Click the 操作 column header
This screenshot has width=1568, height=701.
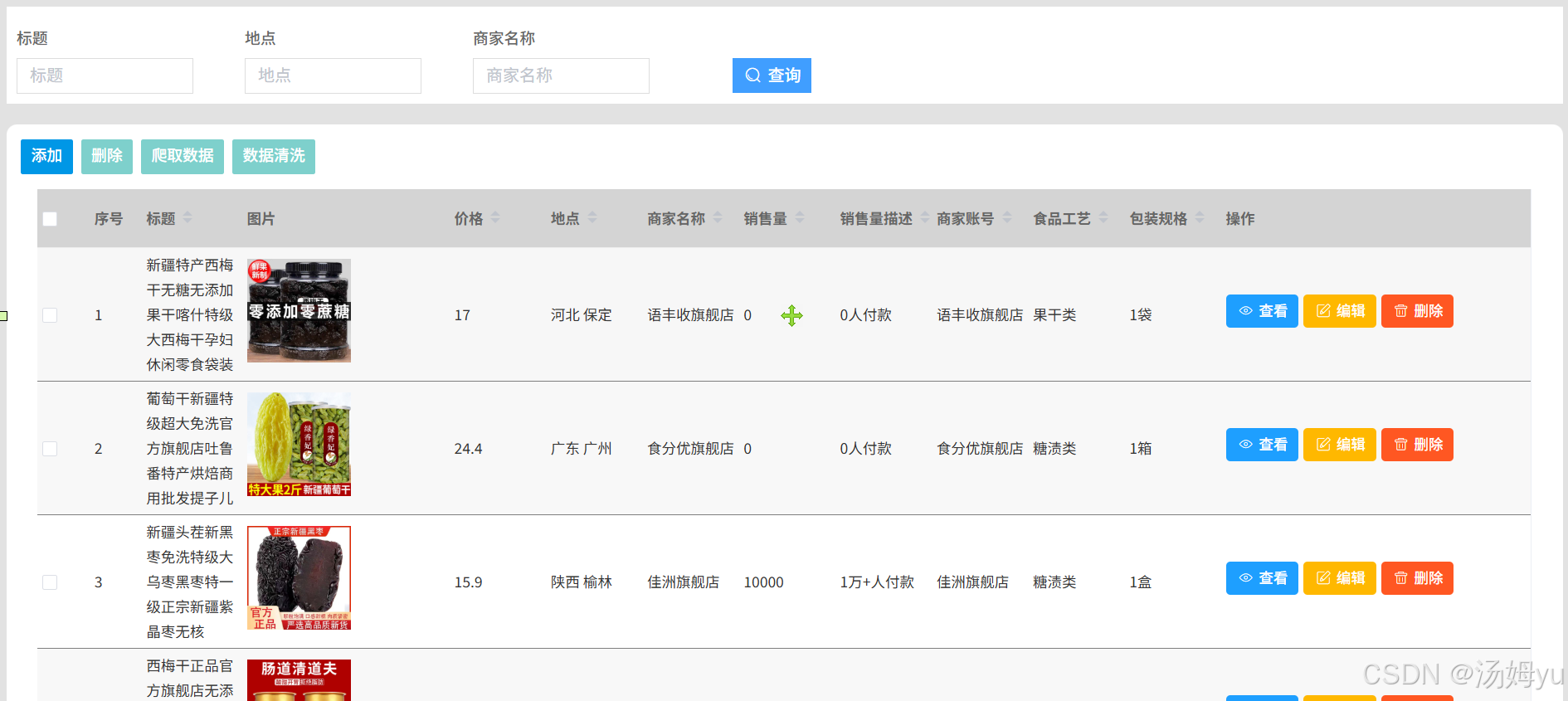click(1240, 219)
